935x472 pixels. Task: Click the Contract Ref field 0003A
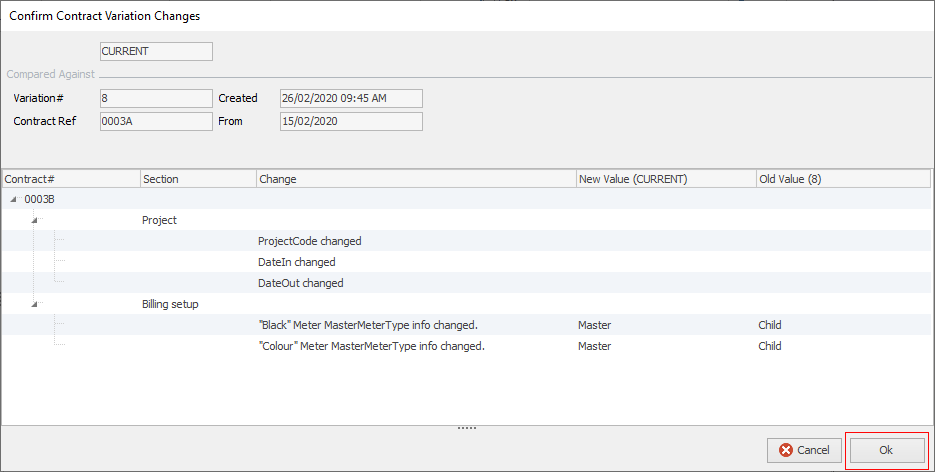(156, 121)
